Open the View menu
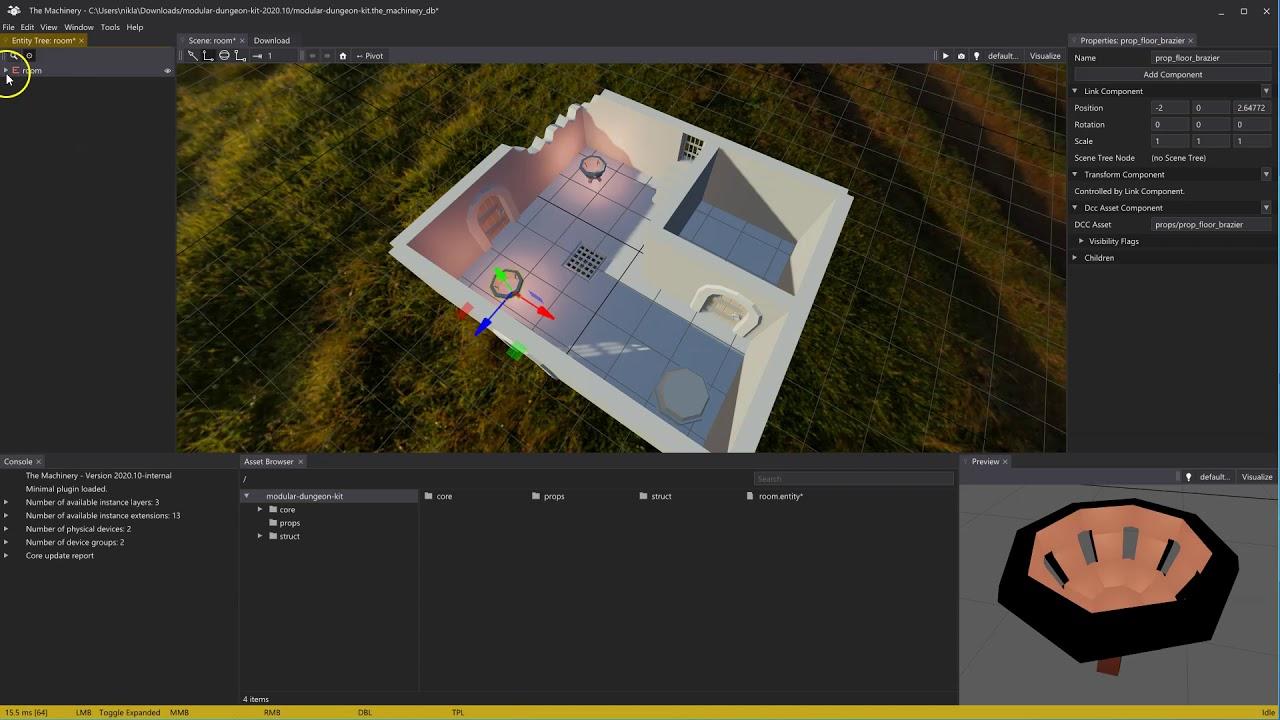Viewport: 1280px width, 720px height. tap(48, 27)
